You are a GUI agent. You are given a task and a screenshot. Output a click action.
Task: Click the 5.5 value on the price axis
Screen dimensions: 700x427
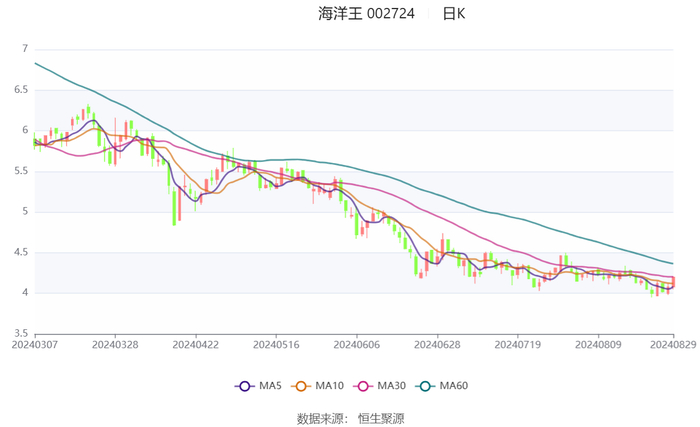pyautogui.click(x=19, y=171)
